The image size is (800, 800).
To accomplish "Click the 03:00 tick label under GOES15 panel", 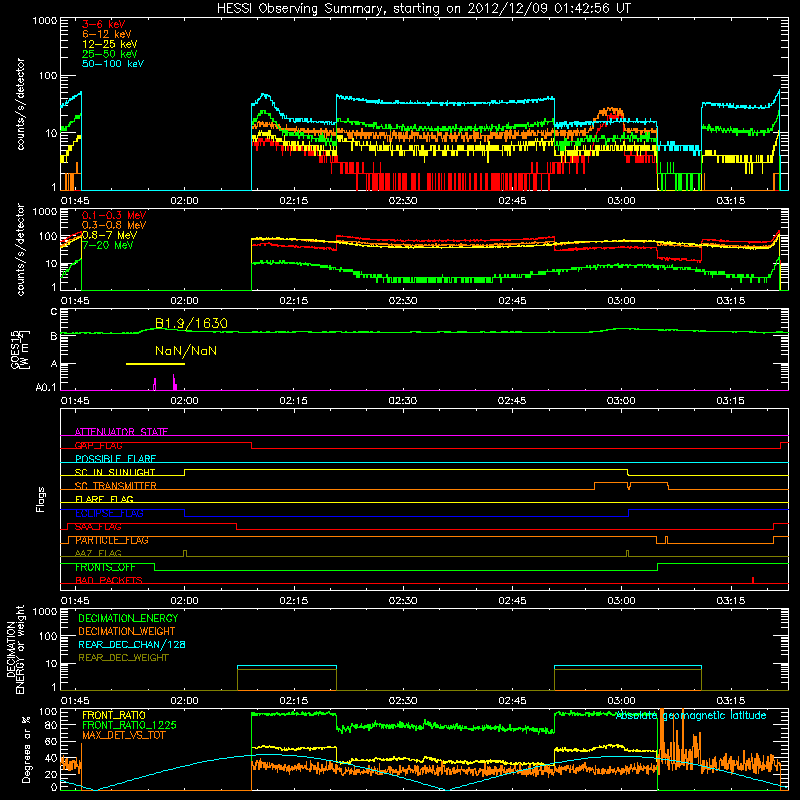I will (x=621, y=401).
